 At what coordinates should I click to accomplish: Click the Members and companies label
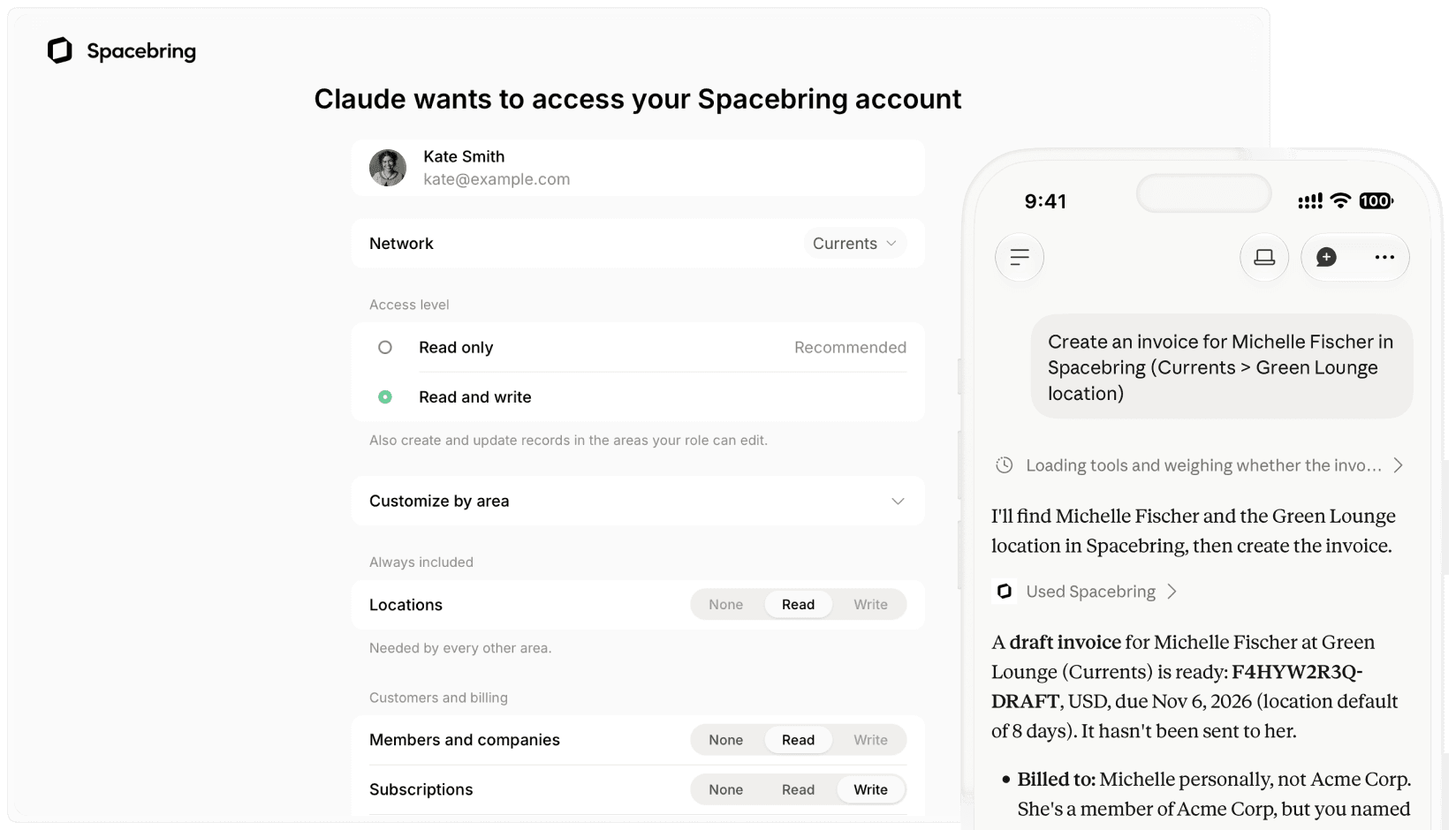tap(464, 740)
